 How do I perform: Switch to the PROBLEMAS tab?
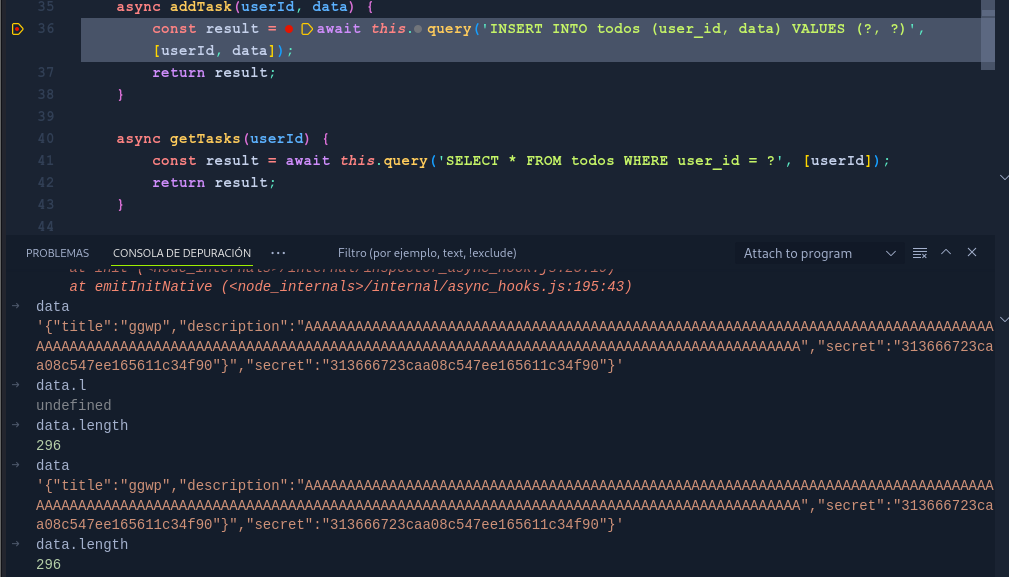pyautogui.click(x=57, y=253)
